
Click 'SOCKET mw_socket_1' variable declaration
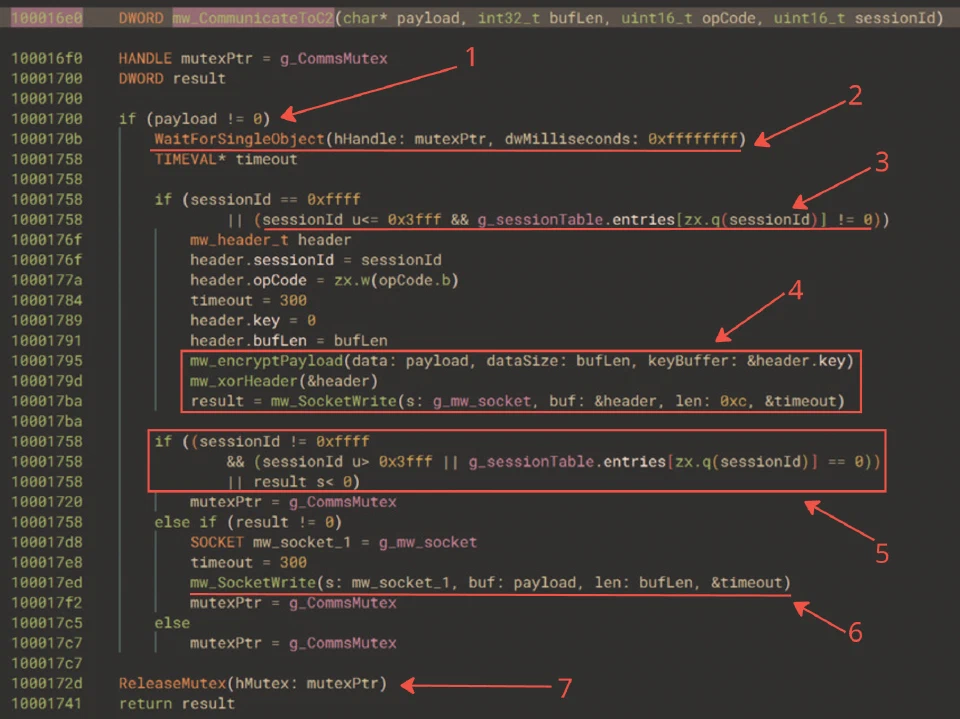click(x=270, y=543)
